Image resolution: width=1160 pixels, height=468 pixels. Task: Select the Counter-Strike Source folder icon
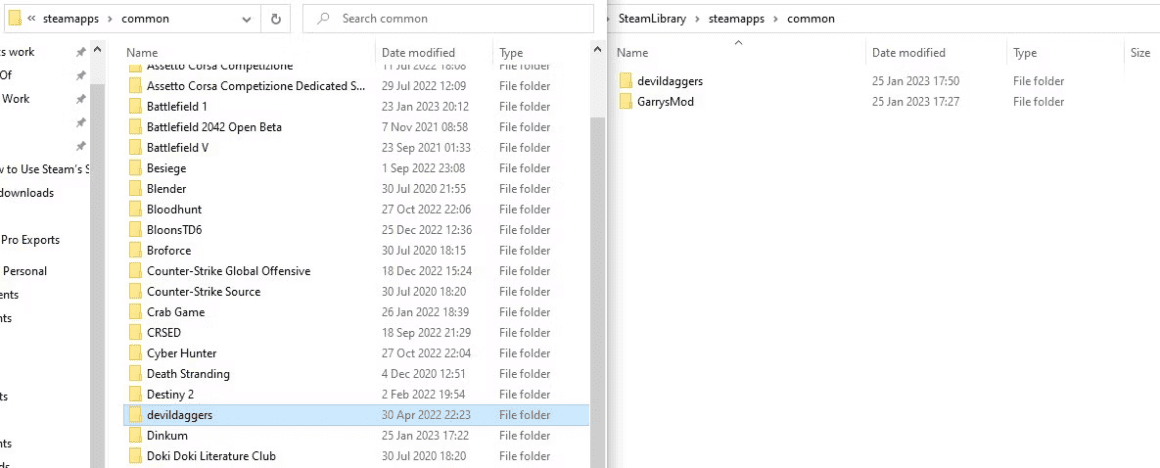[135, 291]
